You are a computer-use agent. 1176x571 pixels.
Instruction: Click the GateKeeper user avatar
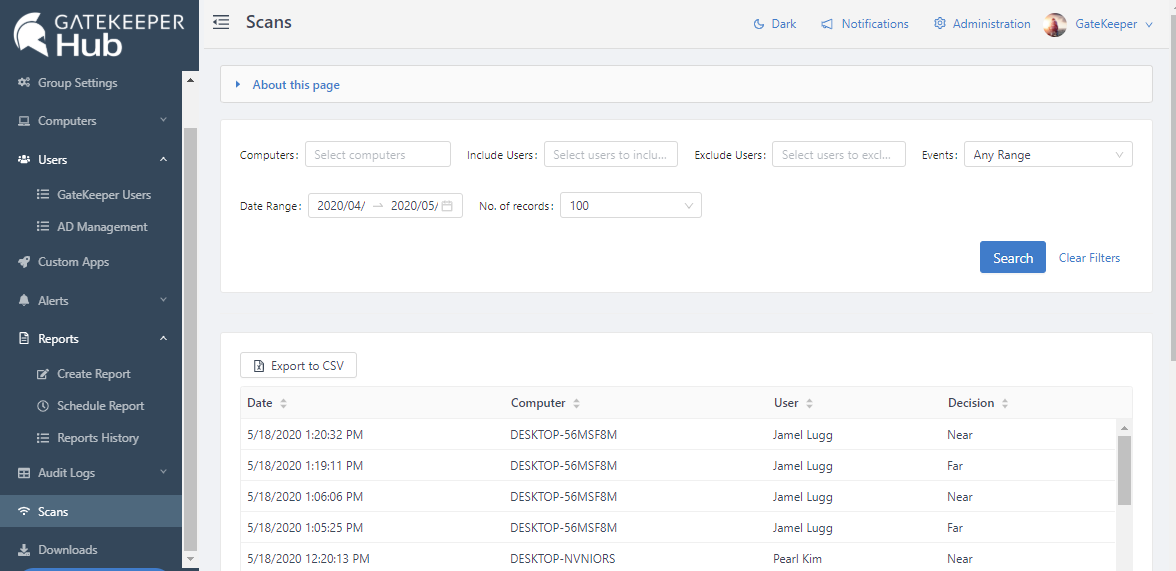1054,25
